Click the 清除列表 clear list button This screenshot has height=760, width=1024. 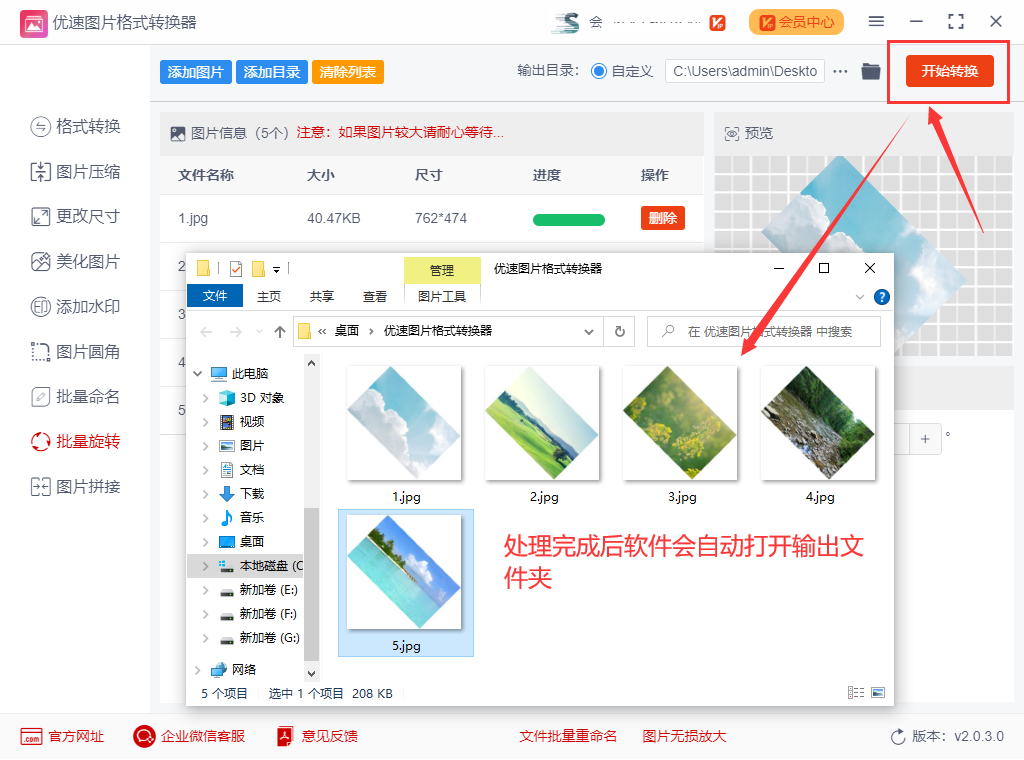[x=347, y=72]
